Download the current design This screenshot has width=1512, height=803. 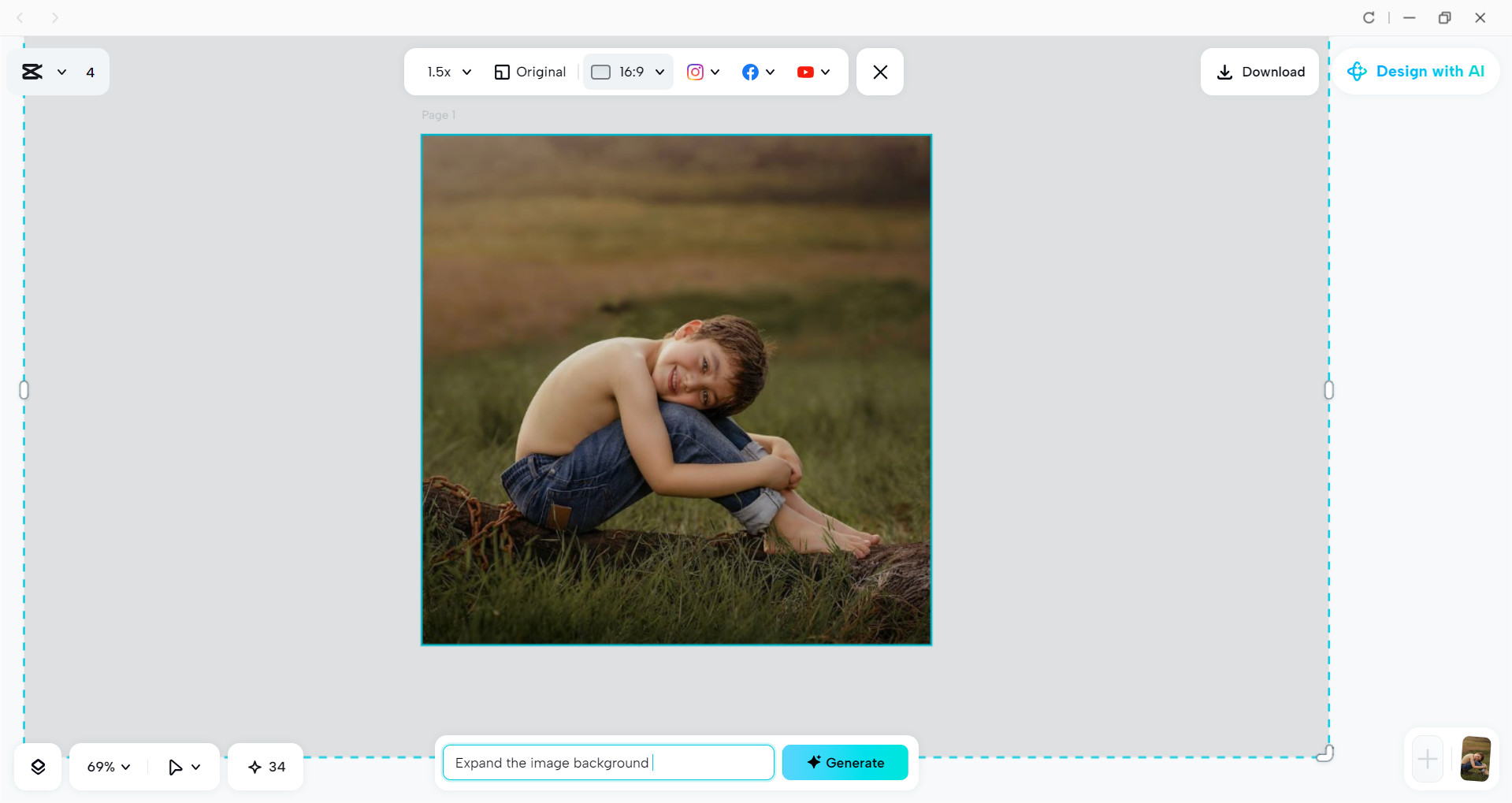click(1259, 72)
